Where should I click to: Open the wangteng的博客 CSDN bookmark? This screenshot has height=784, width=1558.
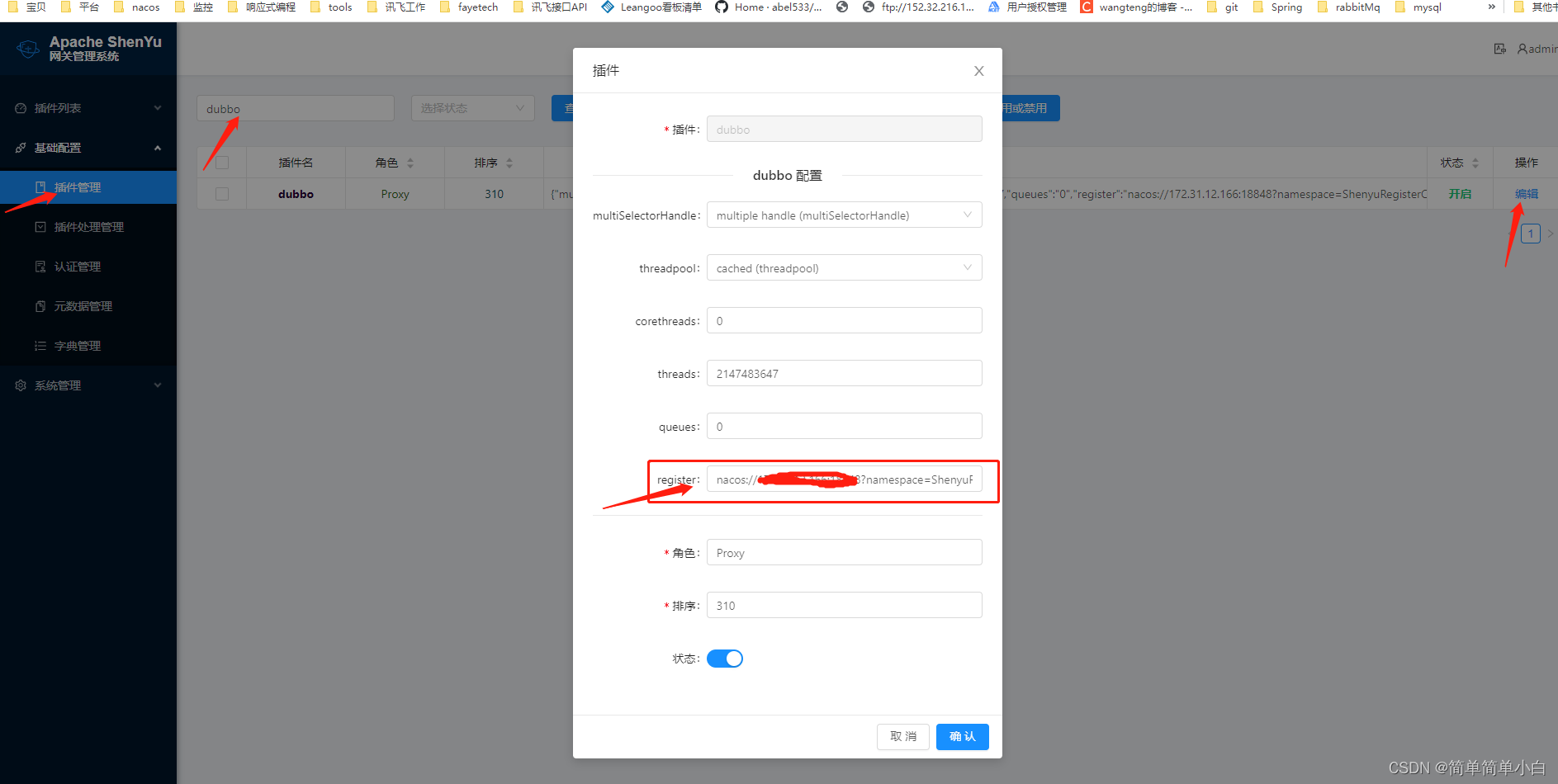1136,7
